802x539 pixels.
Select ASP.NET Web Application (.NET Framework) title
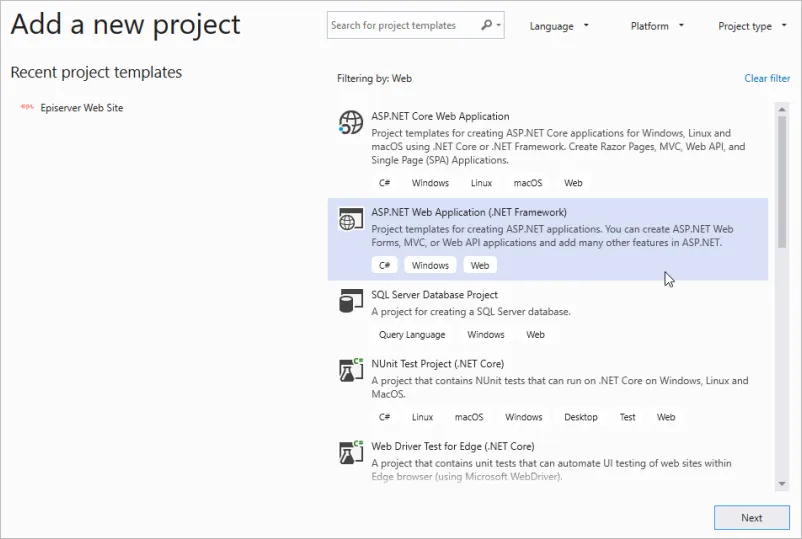pyautogui.click(x=469, y=212)
